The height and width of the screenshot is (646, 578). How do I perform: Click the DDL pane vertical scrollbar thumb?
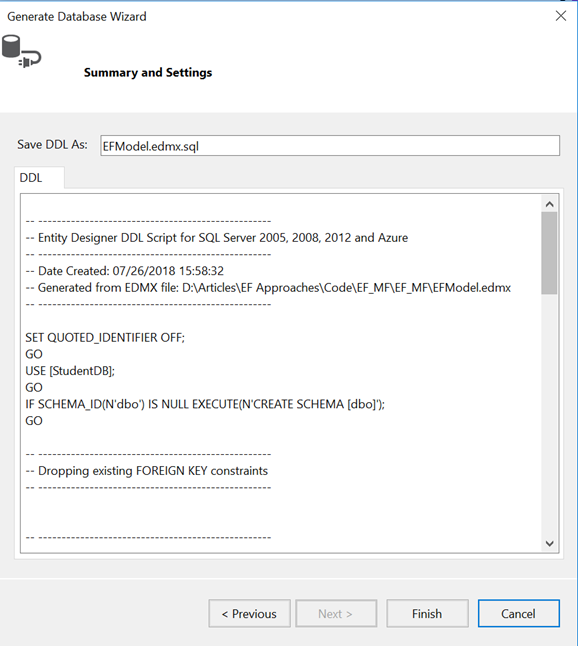point(549,253)
